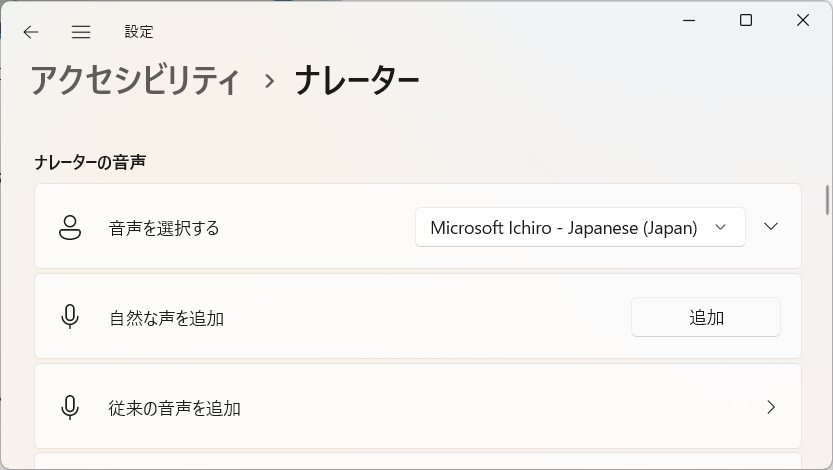Maximize the Settings window

click(746, 20)
